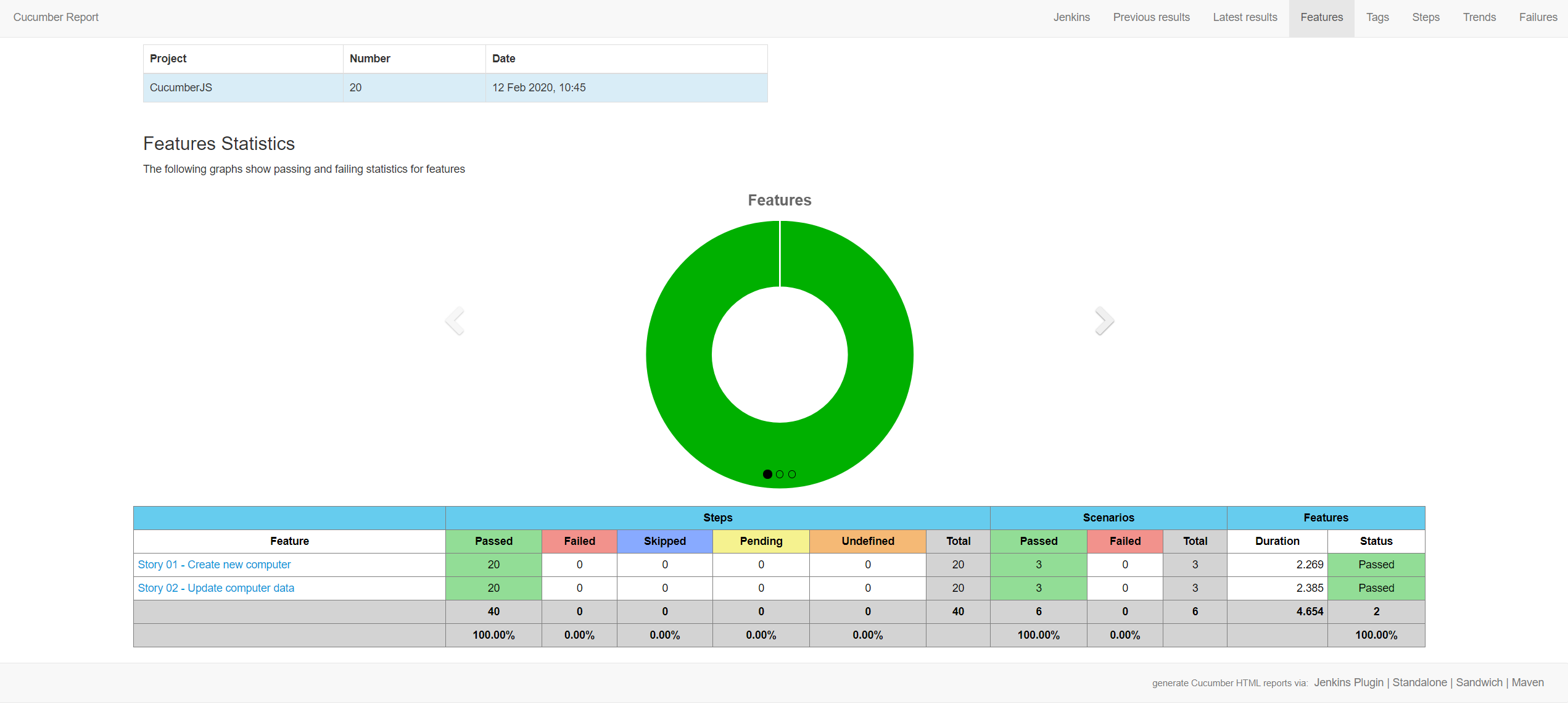Image resolution: width=1568 pixels, height=722 pixels.
Task: Open Story 02 - Update computer data
Action: (216, 588)
